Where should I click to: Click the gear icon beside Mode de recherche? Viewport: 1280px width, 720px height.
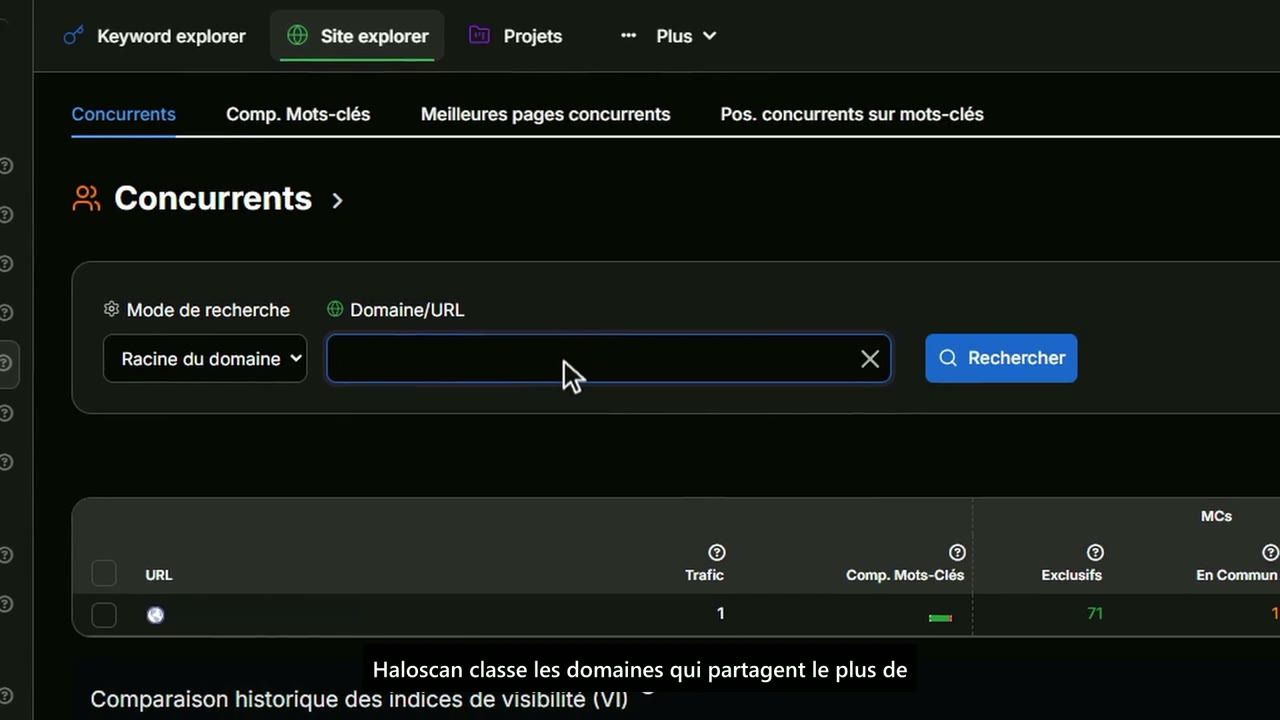(x=111, y=309)
